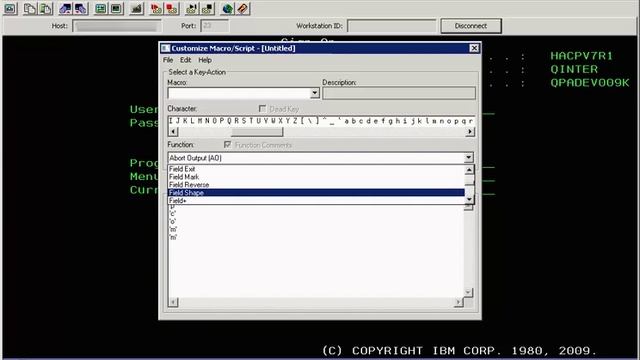Click the dark green screen icon

[x=116, y=9]
